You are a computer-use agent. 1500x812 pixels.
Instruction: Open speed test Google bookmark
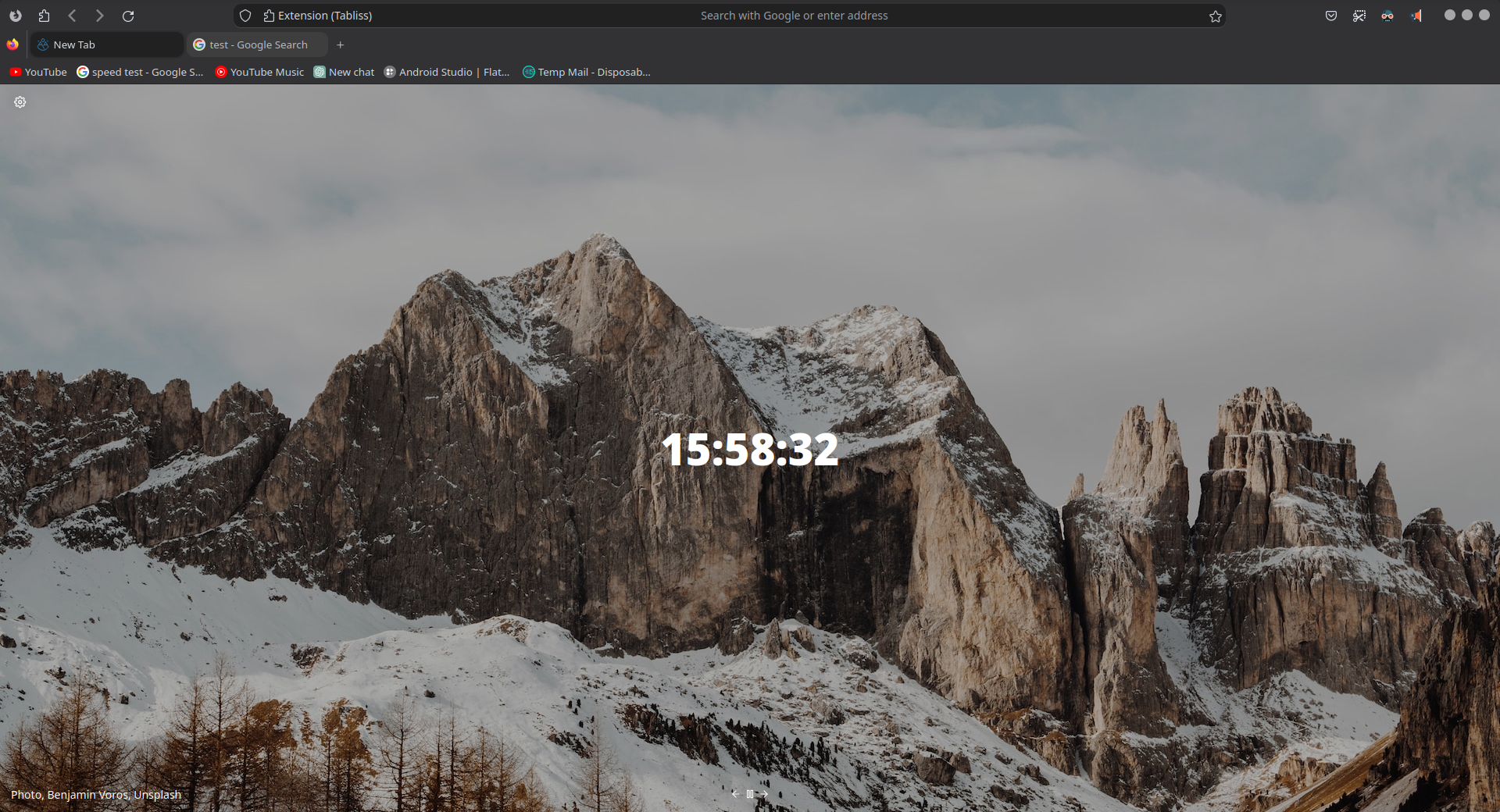click(140, 72)
